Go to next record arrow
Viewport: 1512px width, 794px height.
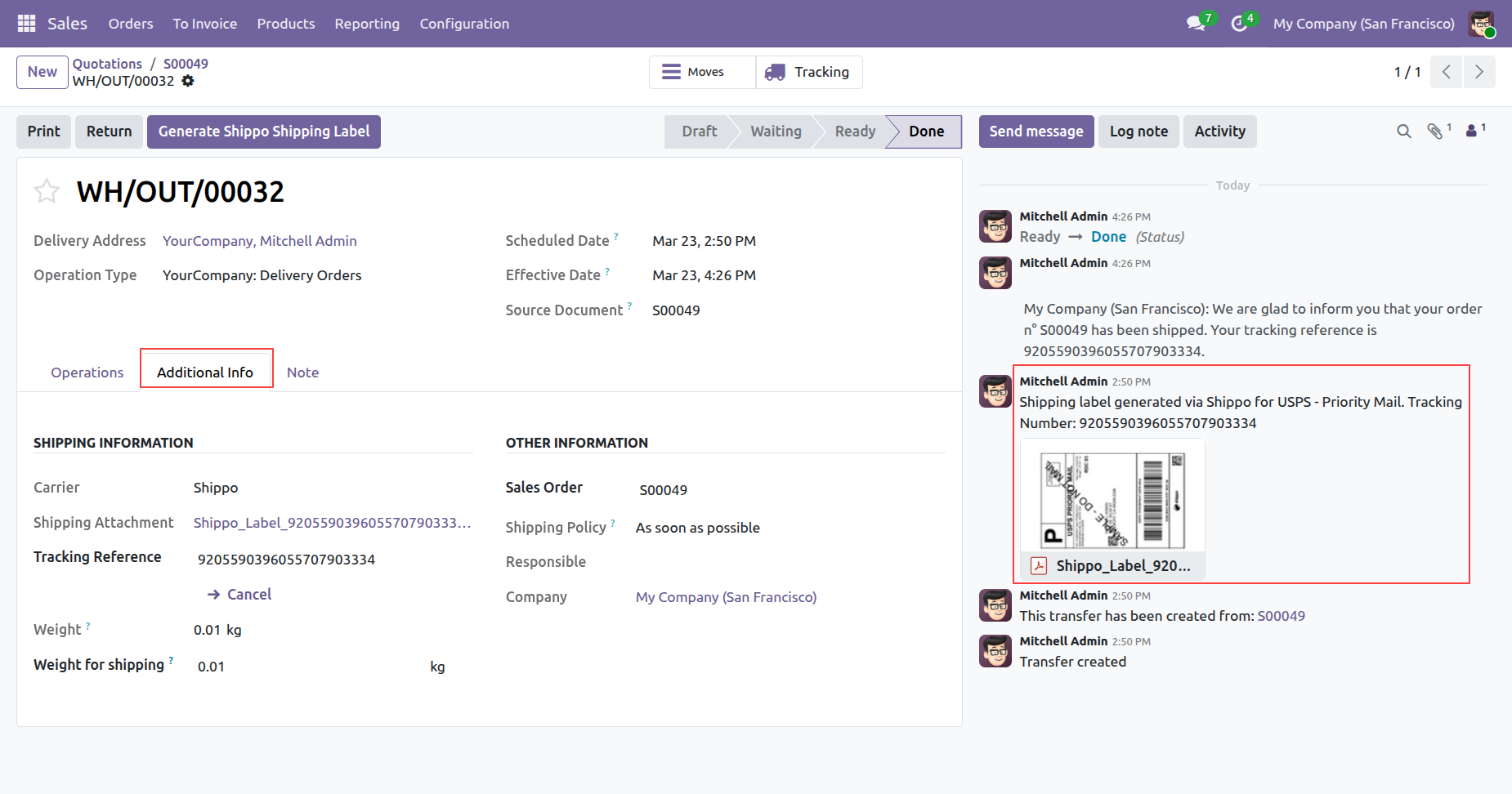pyautogui.click(x=1479, y=72)
